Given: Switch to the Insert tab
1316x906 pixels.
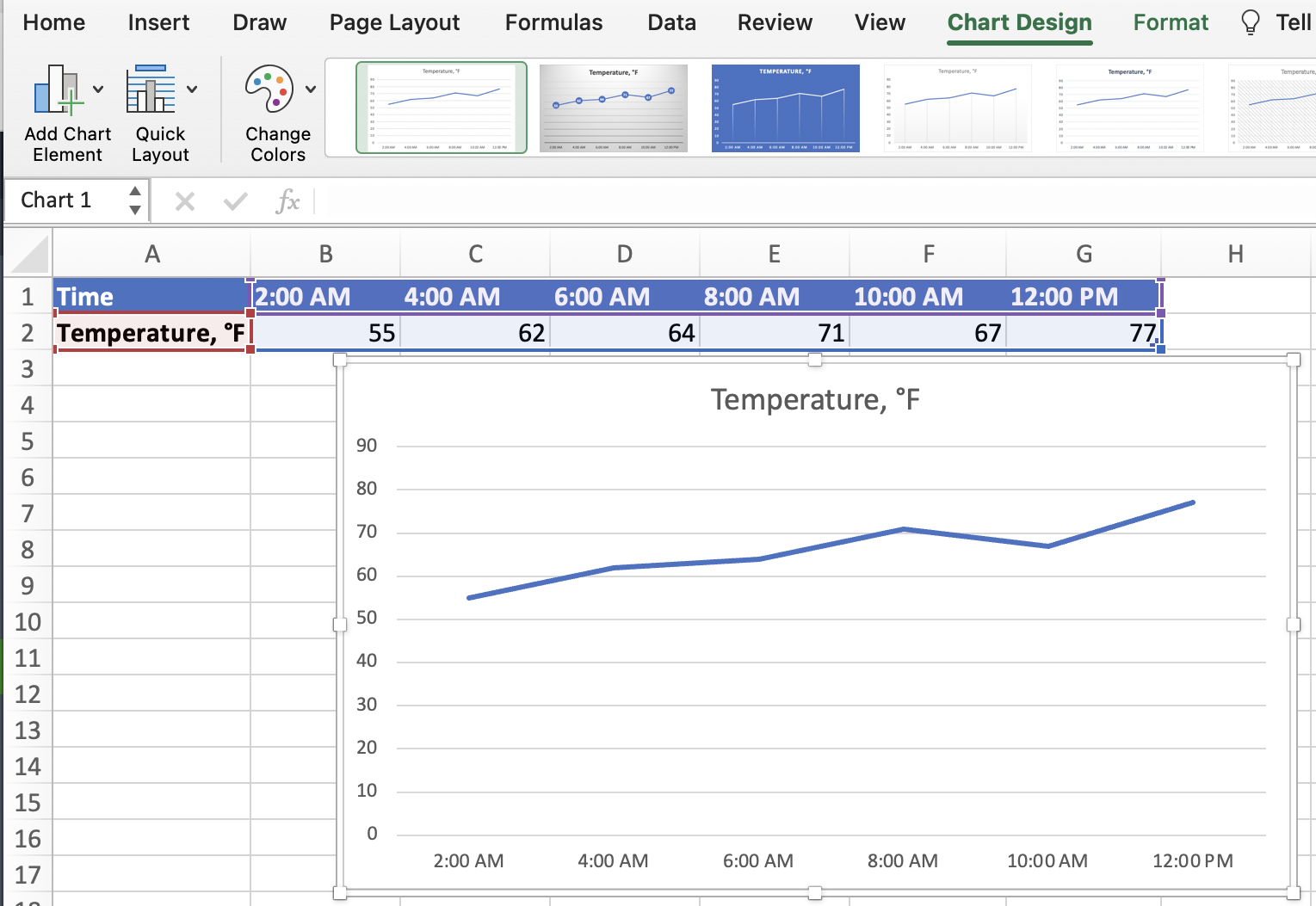Looking at the screenshot, I should coord(158,22).
